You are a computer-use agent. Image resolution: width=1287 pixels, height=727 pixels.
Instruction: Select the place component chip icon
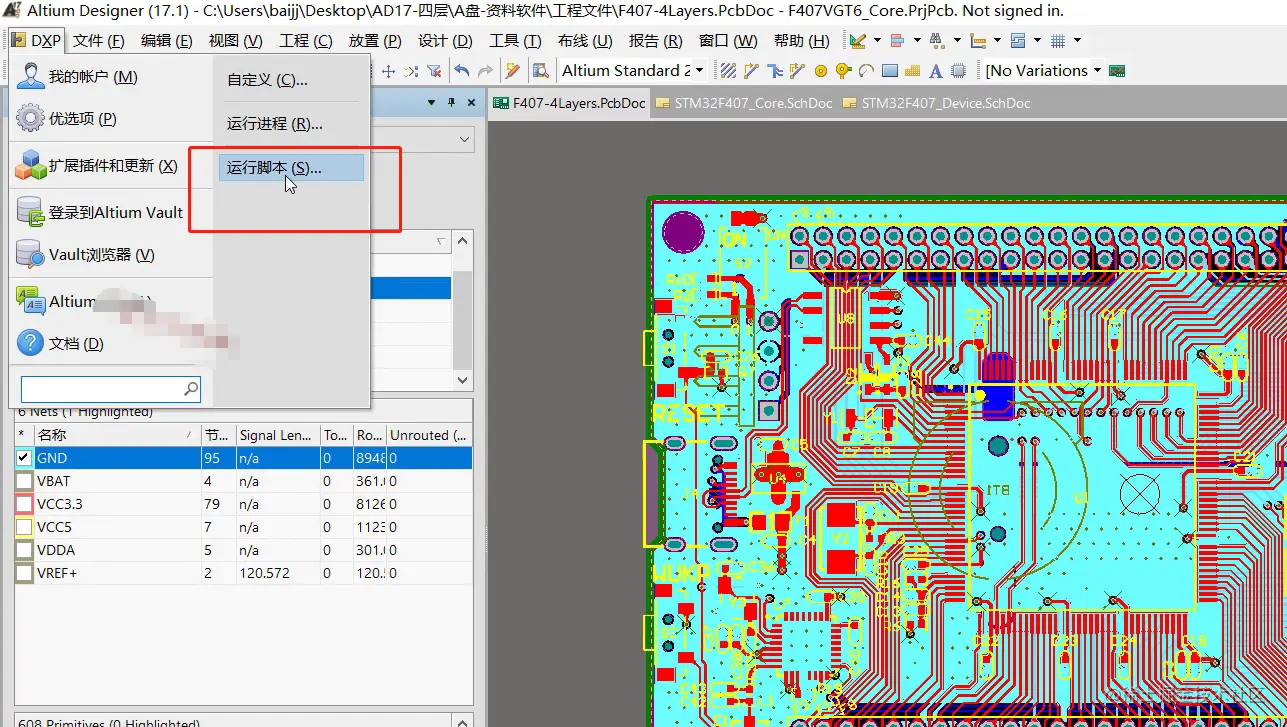[x=958, y=71]
